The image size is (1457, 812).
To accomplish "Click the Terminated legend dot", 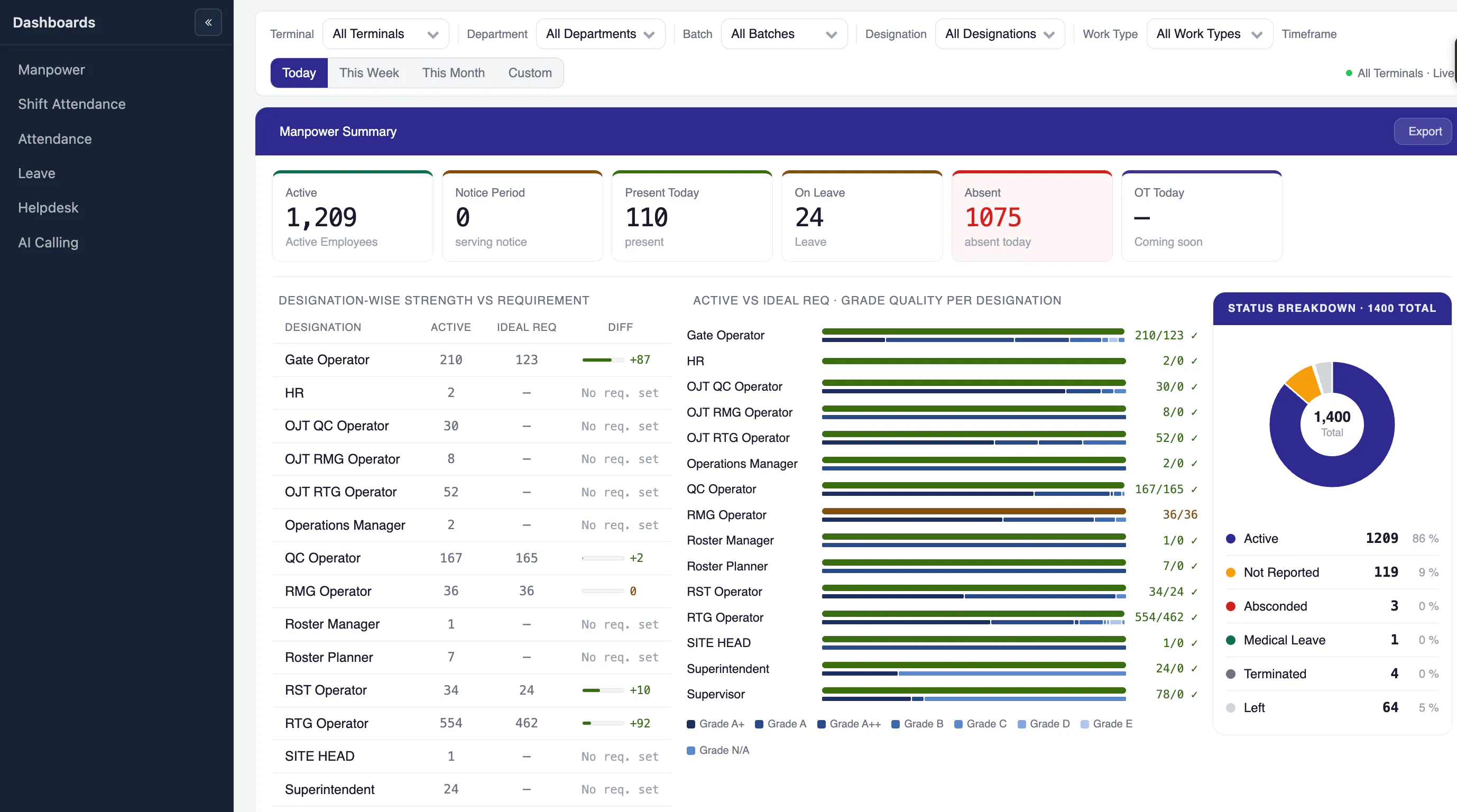I will (x=1230, y=675).
